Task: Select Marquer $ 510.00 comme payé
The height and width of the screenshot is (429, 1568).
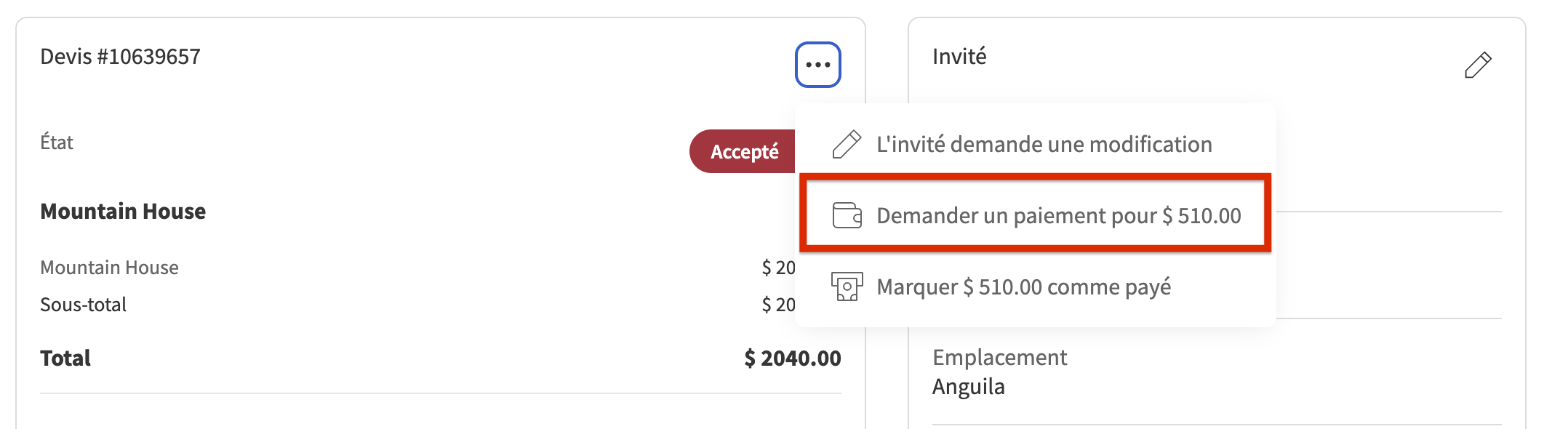Action: (1036, 286)
